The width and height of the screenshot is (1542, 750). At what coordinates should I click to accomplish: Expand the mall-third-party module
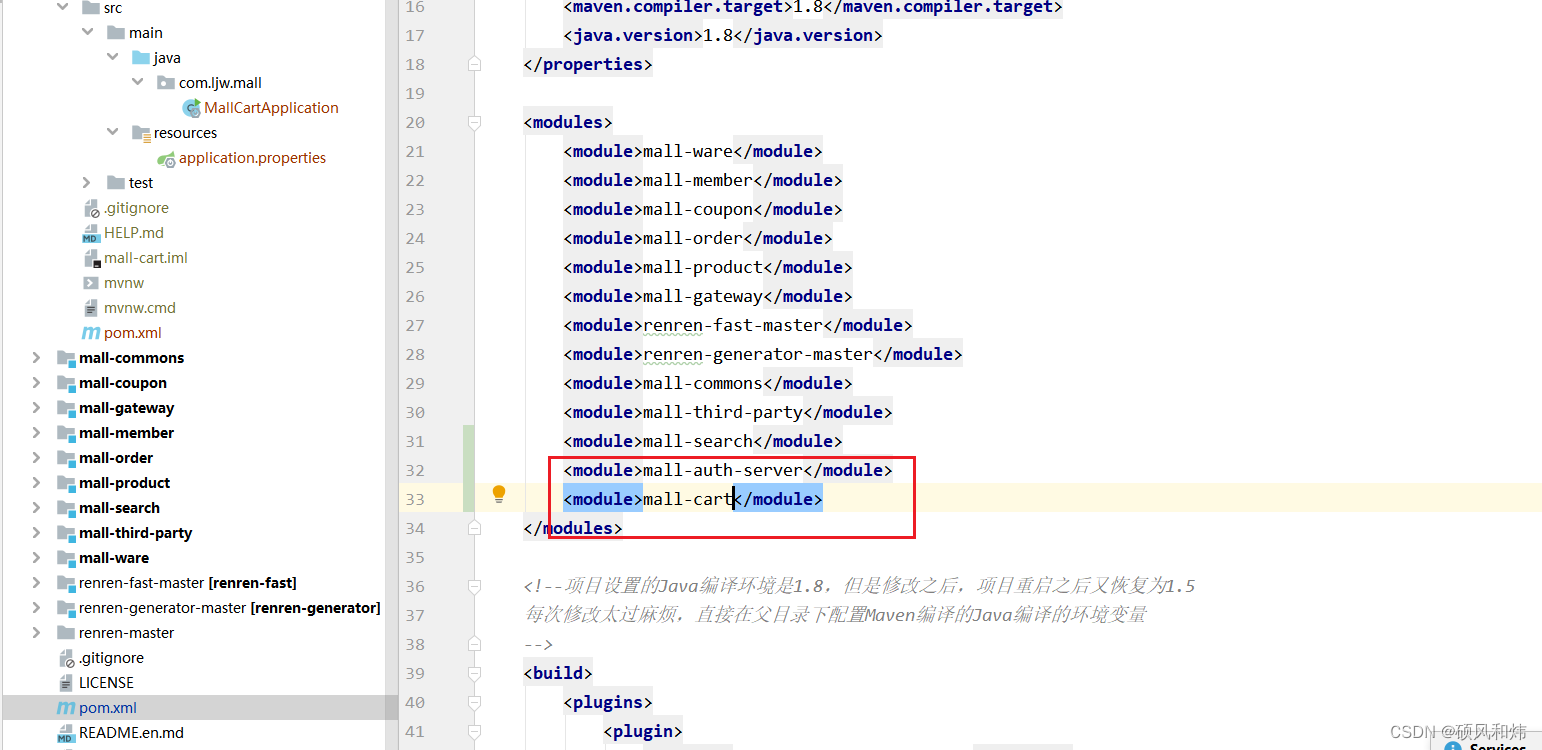pyautogui.click(x=37, y=533)
